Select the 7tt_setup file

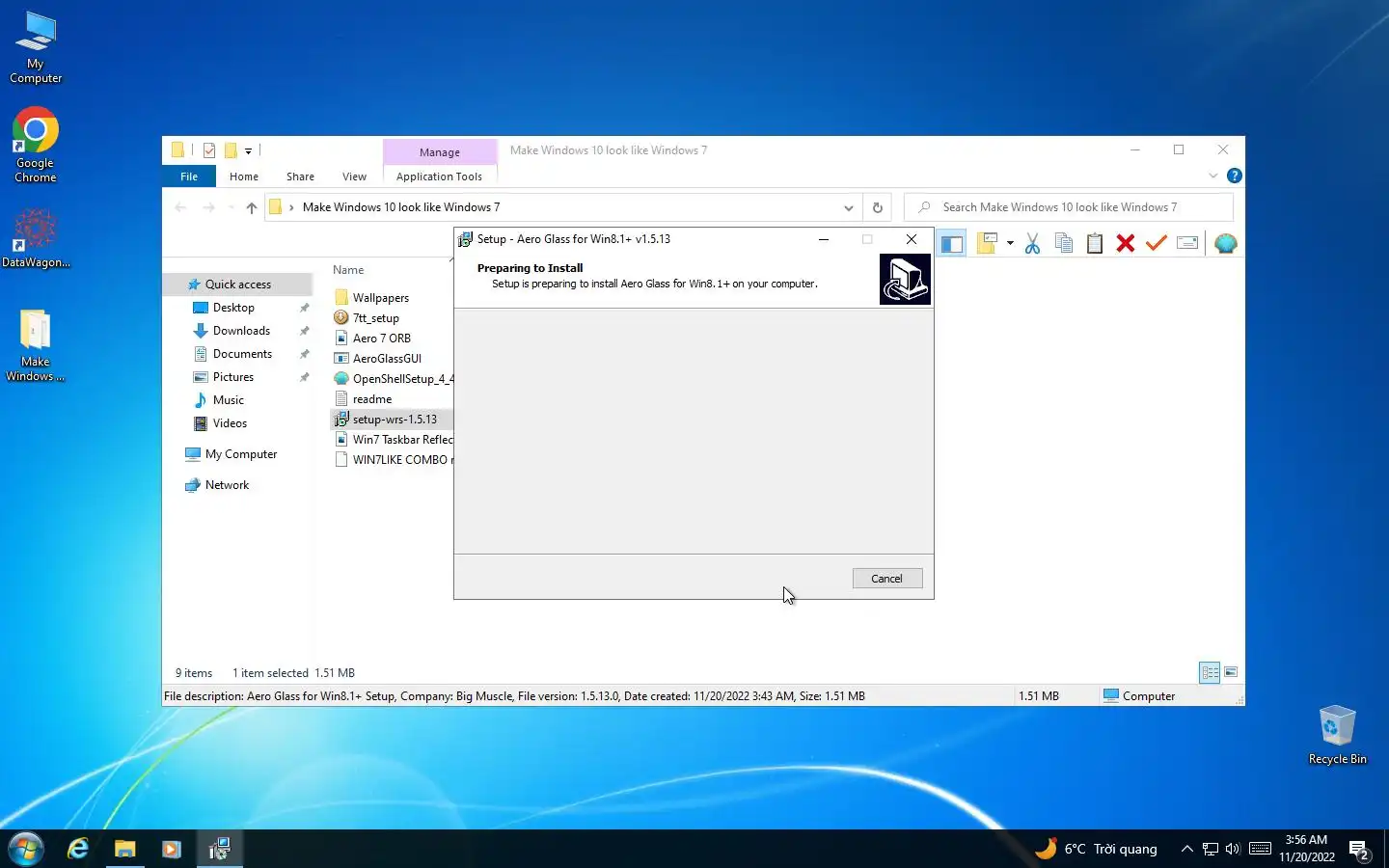(x=375, y=318)
